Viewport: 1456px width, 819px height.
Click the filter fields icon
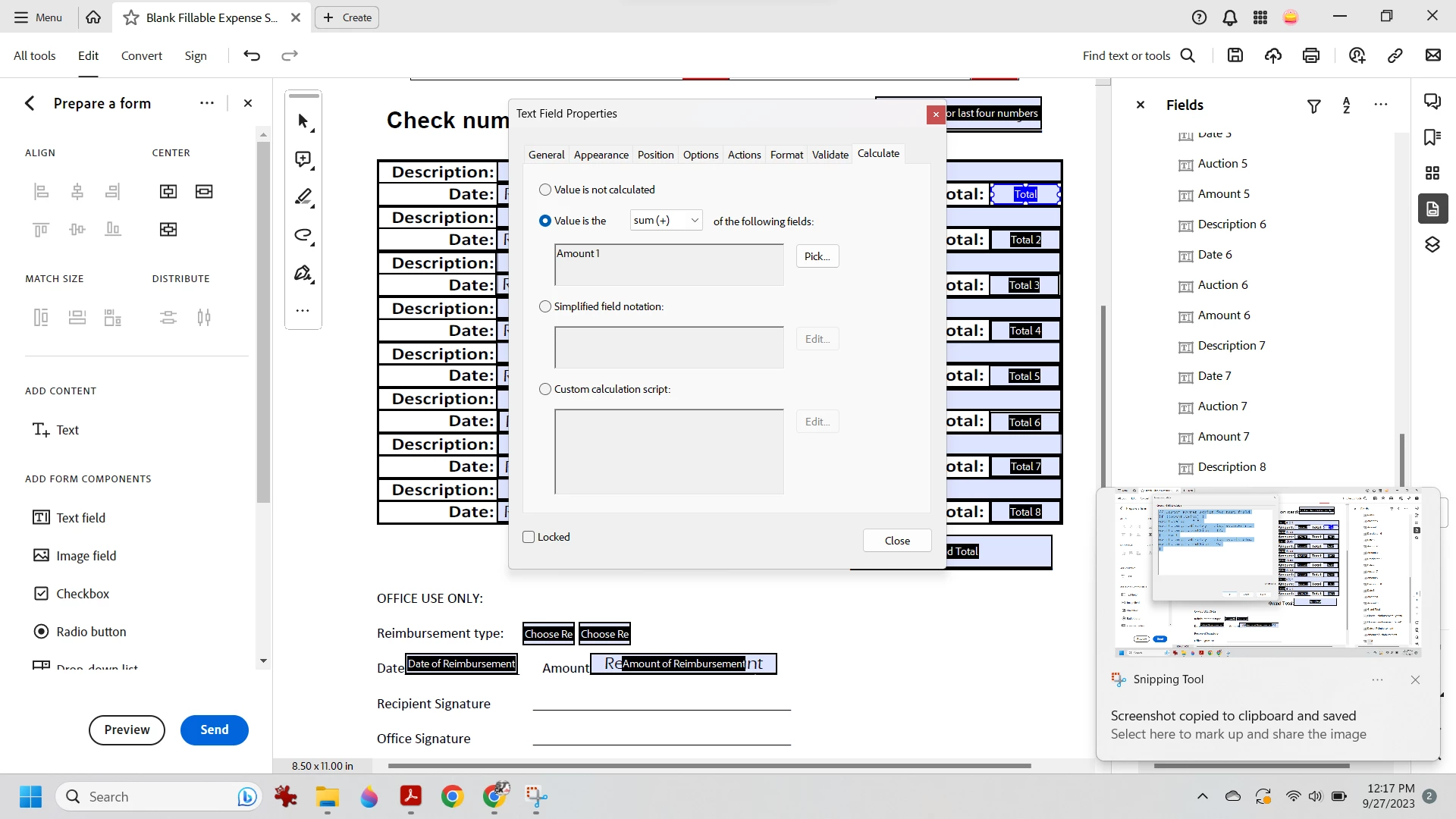[x=1314, y=106]
